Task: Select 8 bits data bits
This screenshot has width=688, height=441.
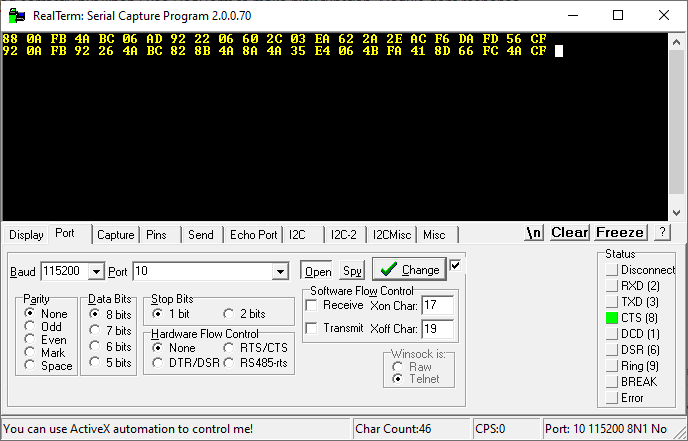Action: tap(110, 314)
